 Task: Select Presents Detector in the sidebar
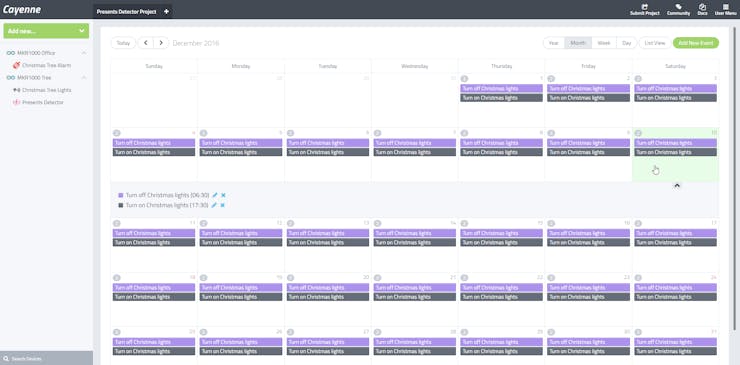click(x=43, y=102)
